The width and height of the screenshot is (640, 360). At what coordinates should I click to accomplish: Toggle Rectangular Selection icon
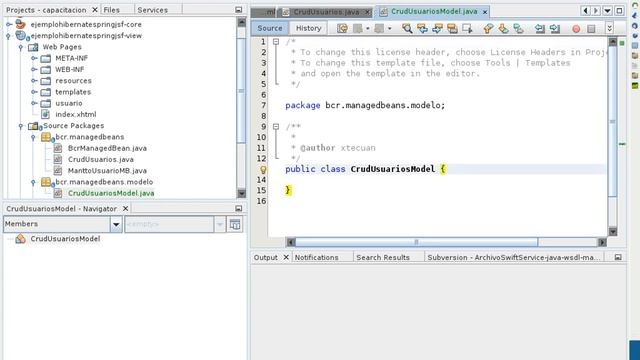pos(467,28)
